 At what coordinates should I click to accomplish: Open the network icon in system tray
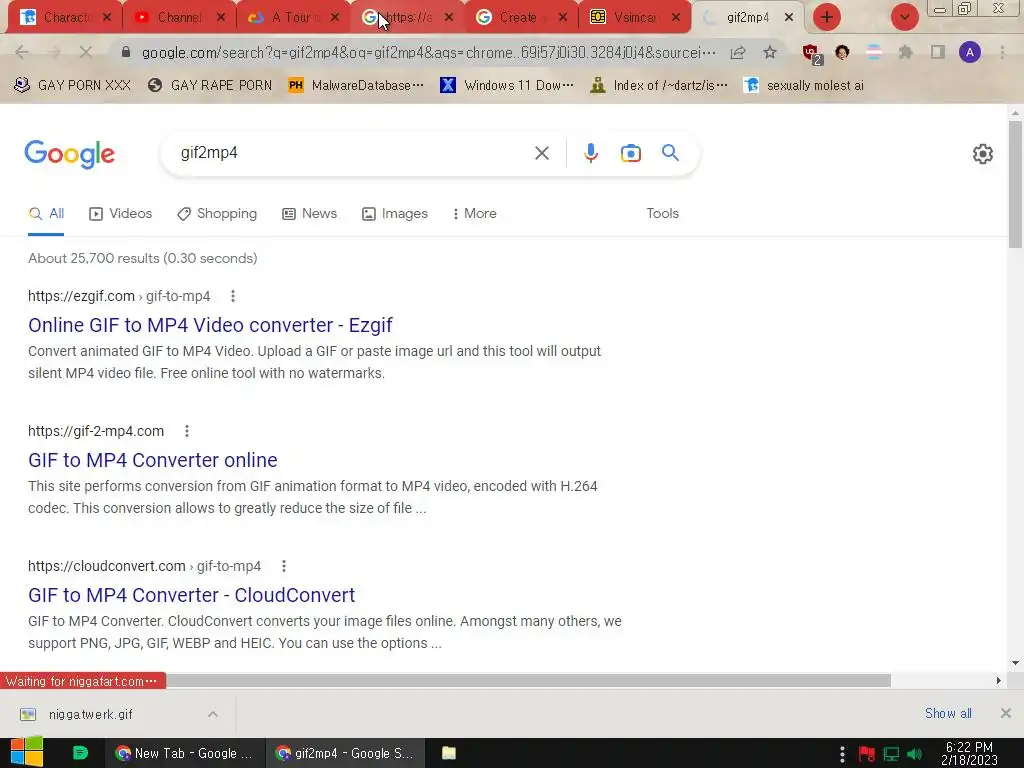pos(891,754)
